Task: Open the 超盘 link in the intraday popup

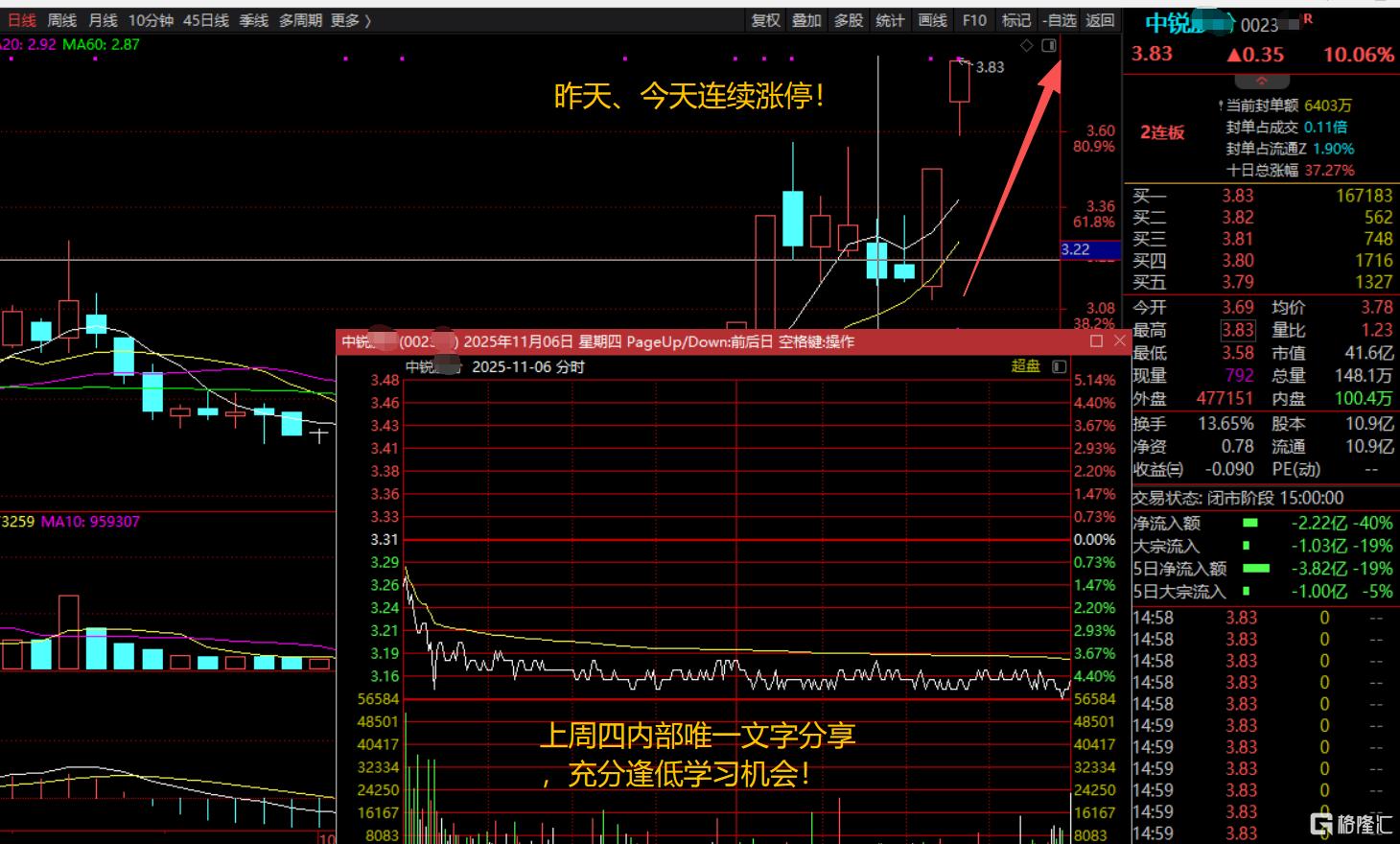Action: (1025, 366)
